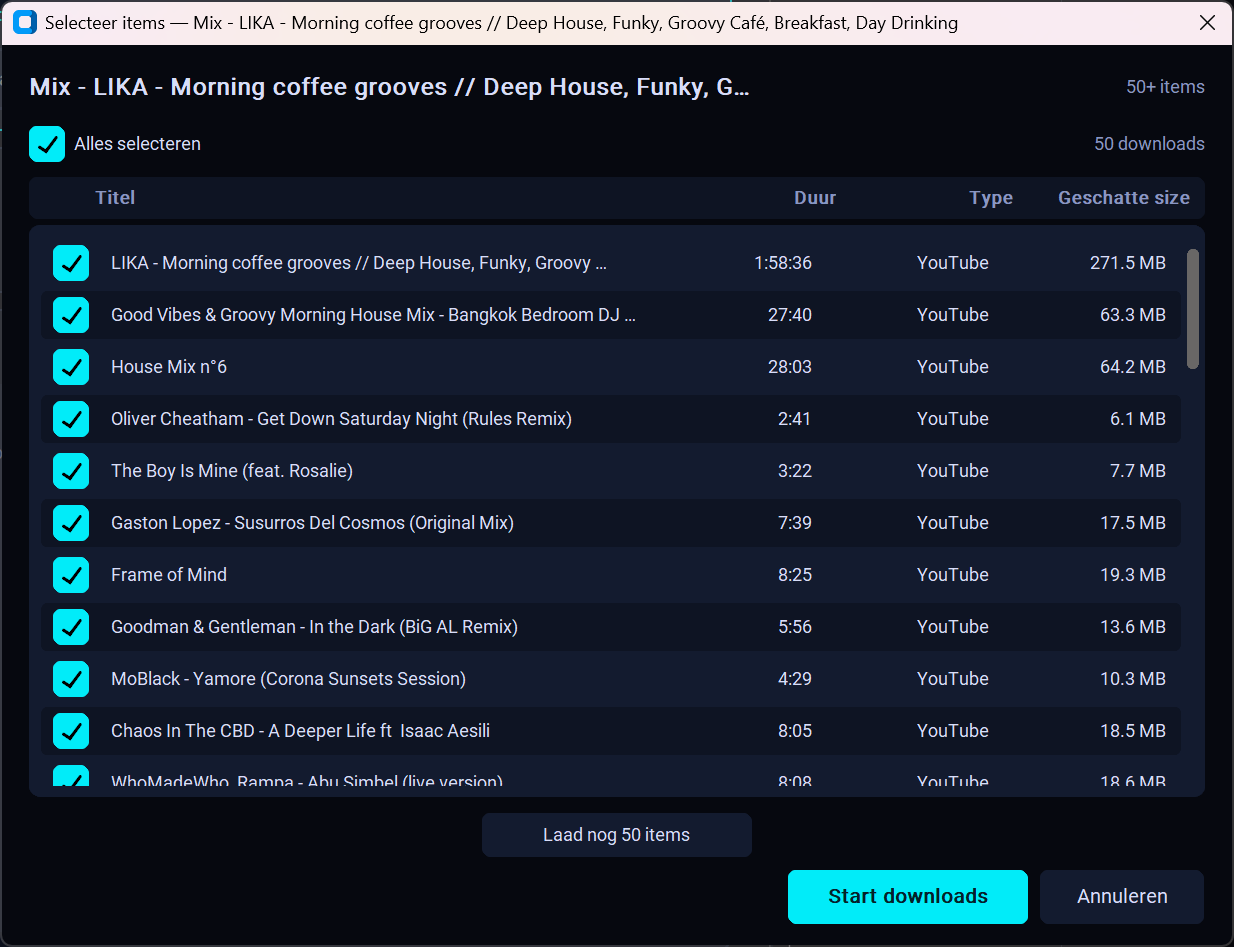This screenshot has height=947, width=1234.
Task: Click the app icon in title bar
Action: [25, 23]
